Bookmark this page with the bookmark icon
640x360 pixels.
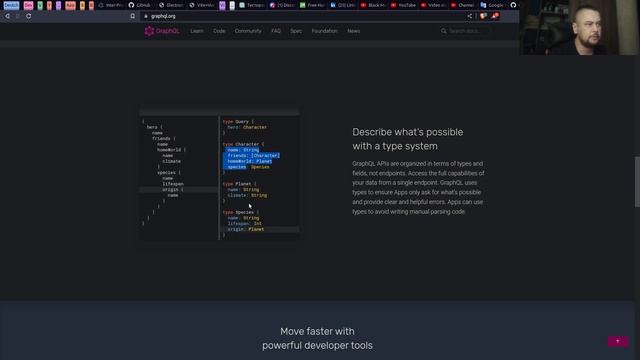coord(133,16)
